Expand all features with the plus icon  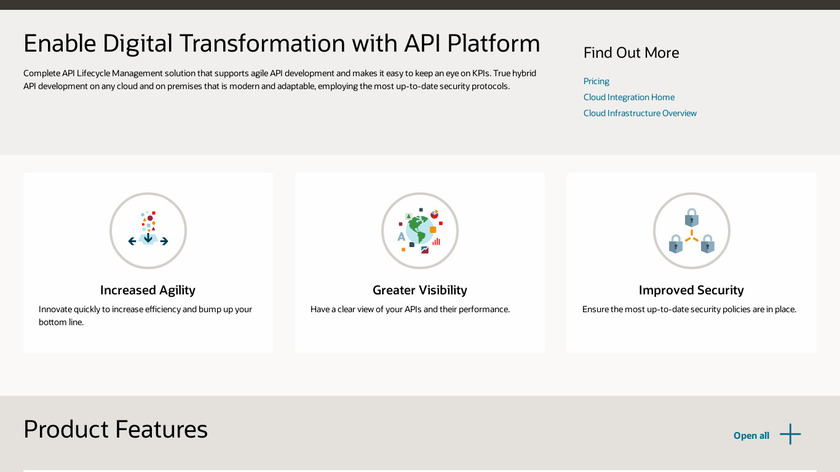click(791, 434)
